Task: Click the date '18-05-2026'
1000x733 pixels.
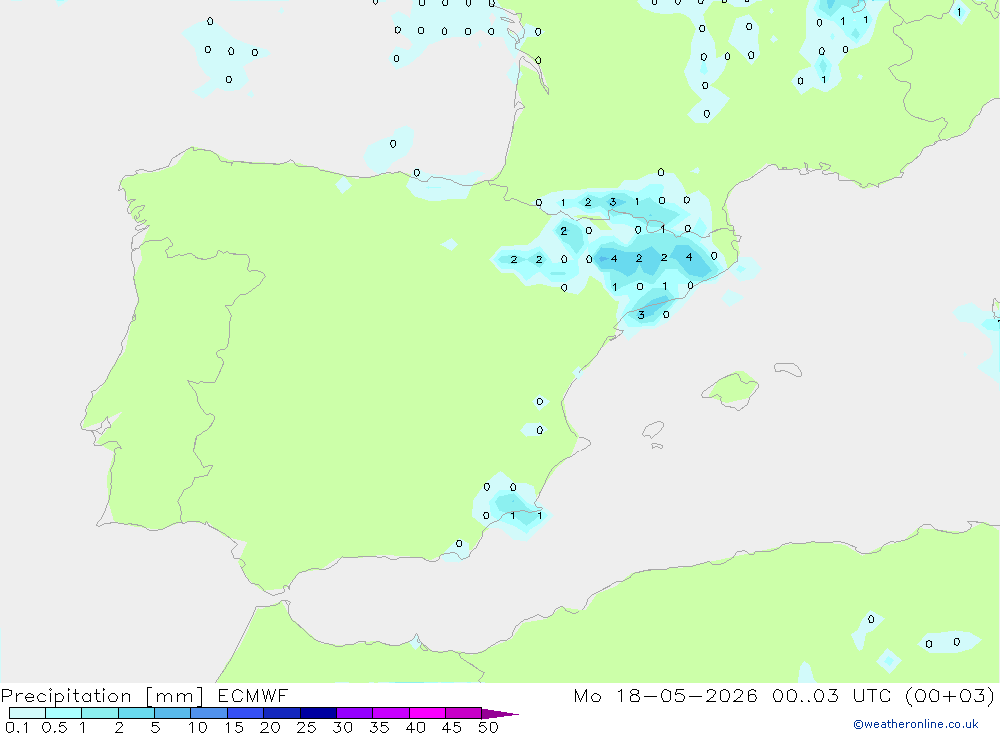Action: (x=687, y=695)
